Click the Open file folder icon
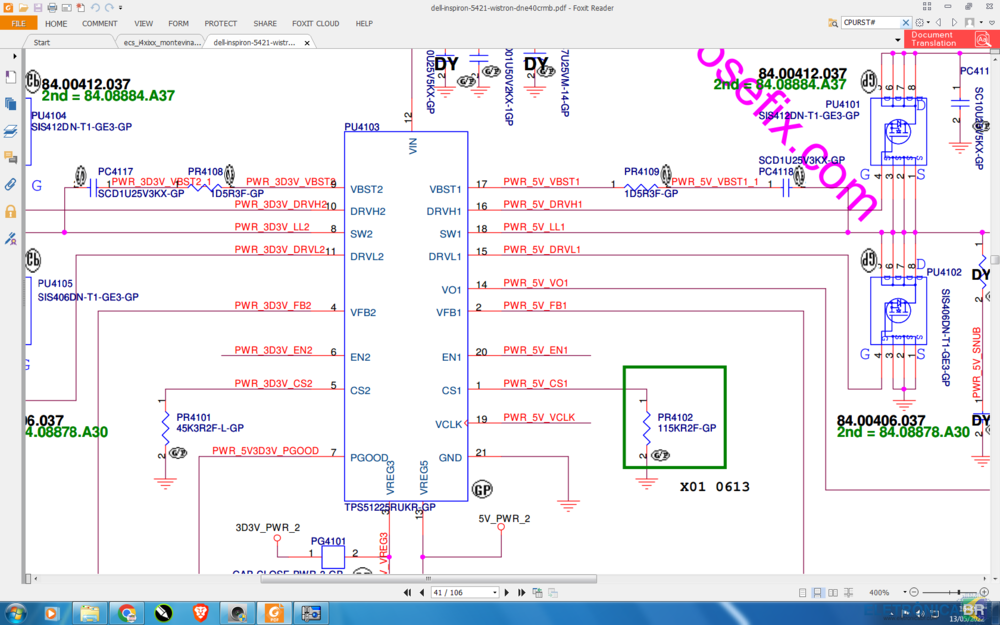This screenshot has height=625, width=1000. click(23, 7)
